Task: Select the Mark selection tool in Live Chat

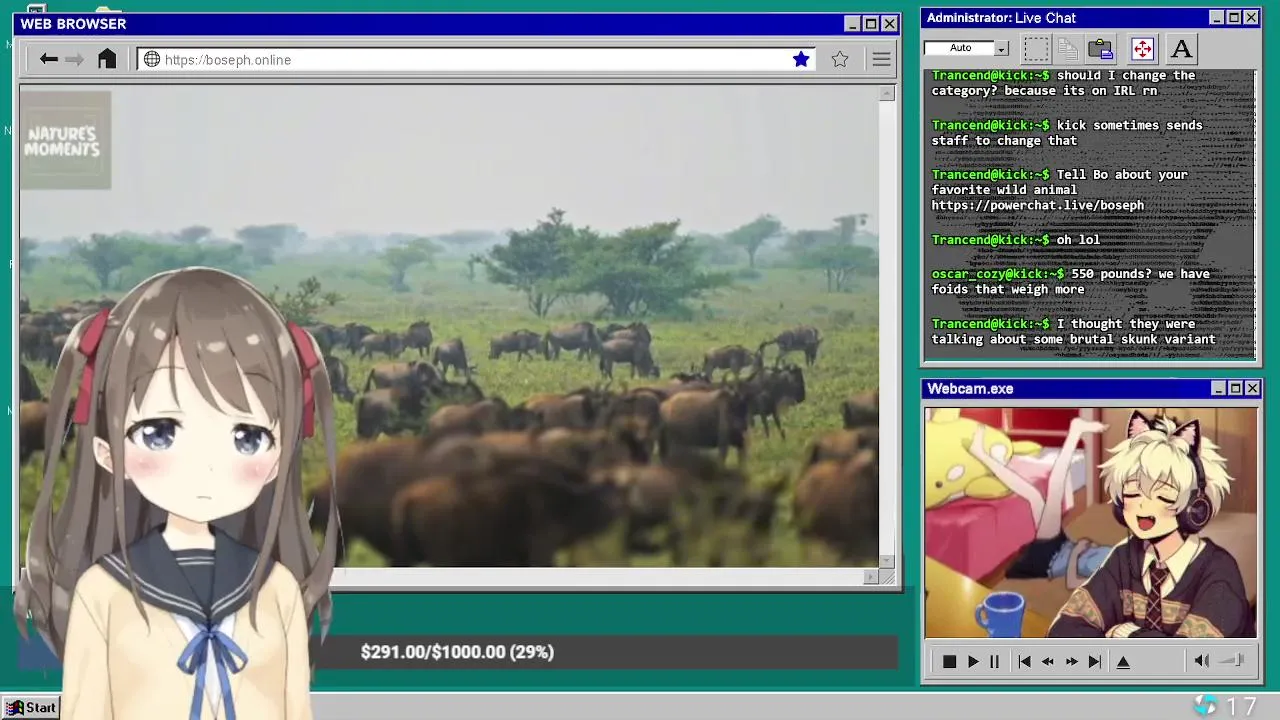Action: tap(1036, 48)
